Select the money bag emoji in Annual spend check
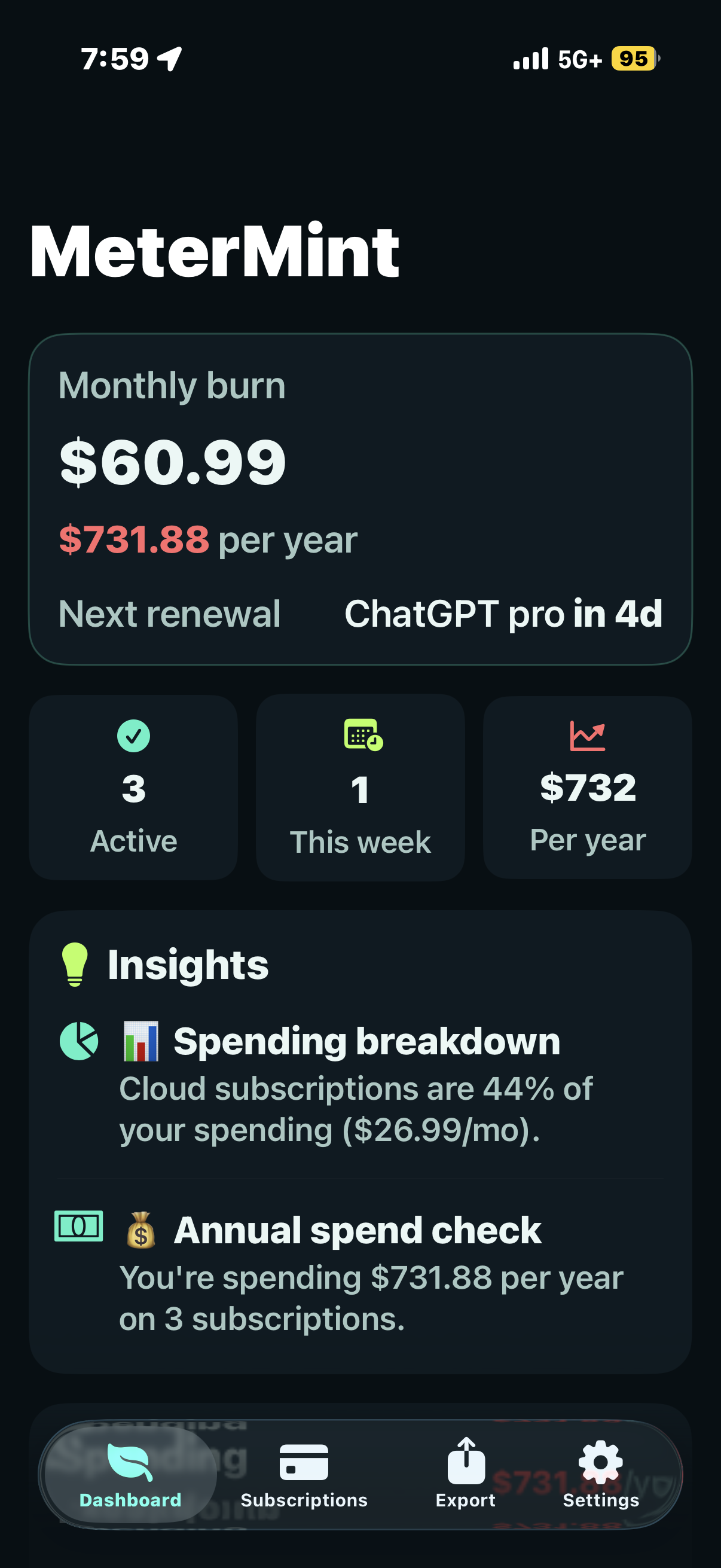This screenshot has height=1568, width=721. [x=141, y=1229]
